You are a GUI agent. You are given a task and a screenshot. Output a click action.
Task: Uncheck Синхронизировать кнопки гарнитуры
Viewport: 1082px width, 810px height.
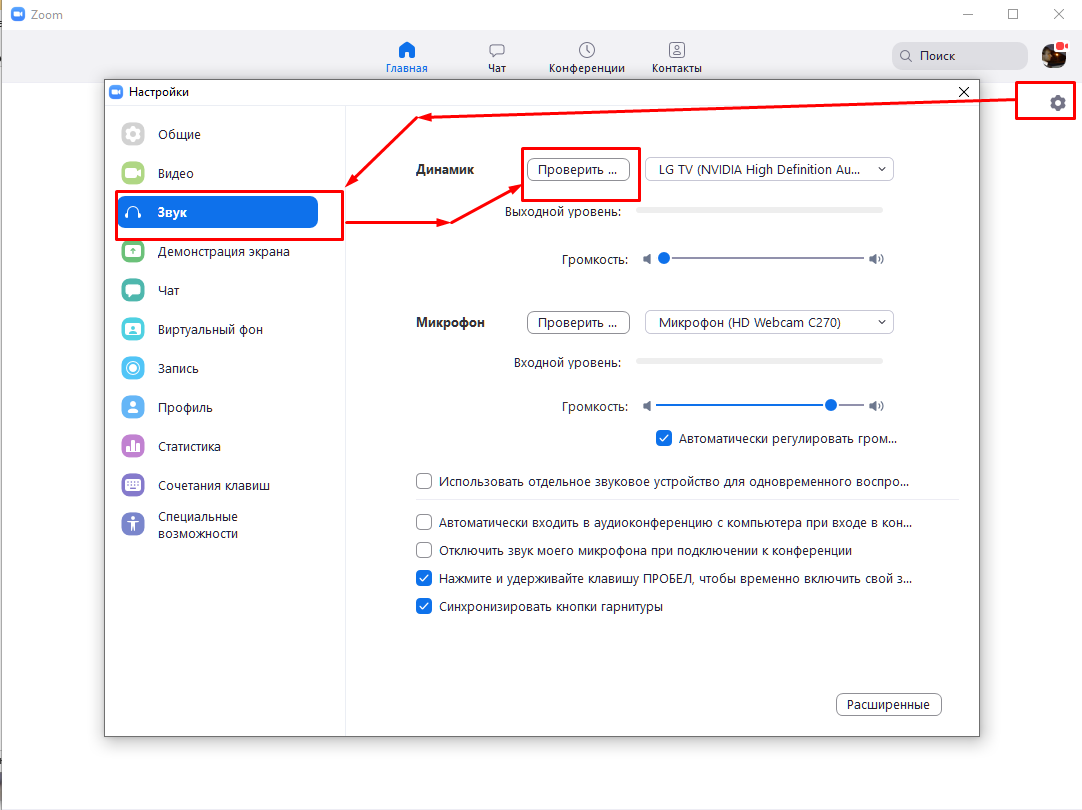click(424, 606)
